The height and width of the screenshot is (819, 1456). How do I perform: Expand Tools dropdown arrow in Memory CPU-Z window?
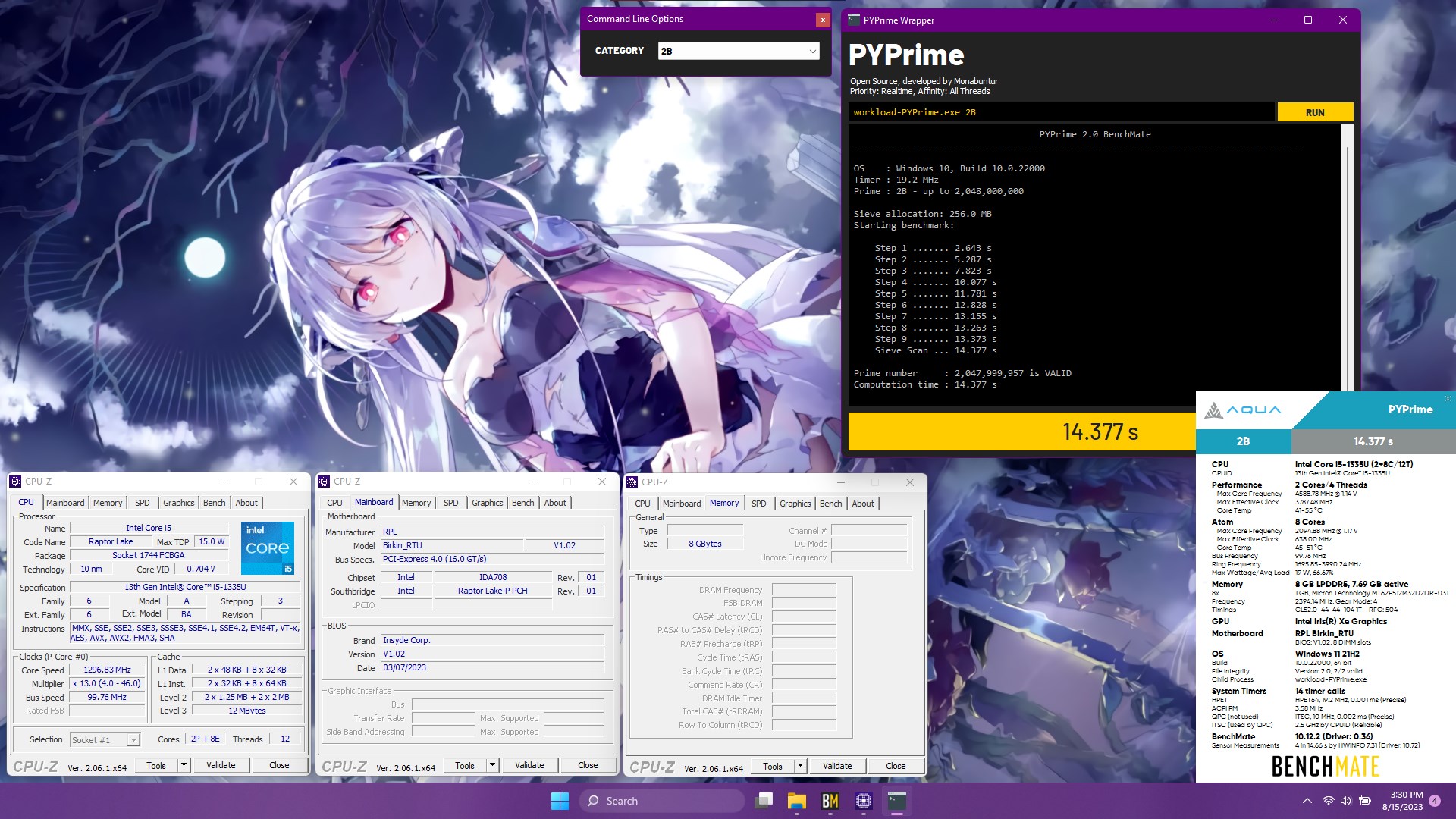coord(800,766)
